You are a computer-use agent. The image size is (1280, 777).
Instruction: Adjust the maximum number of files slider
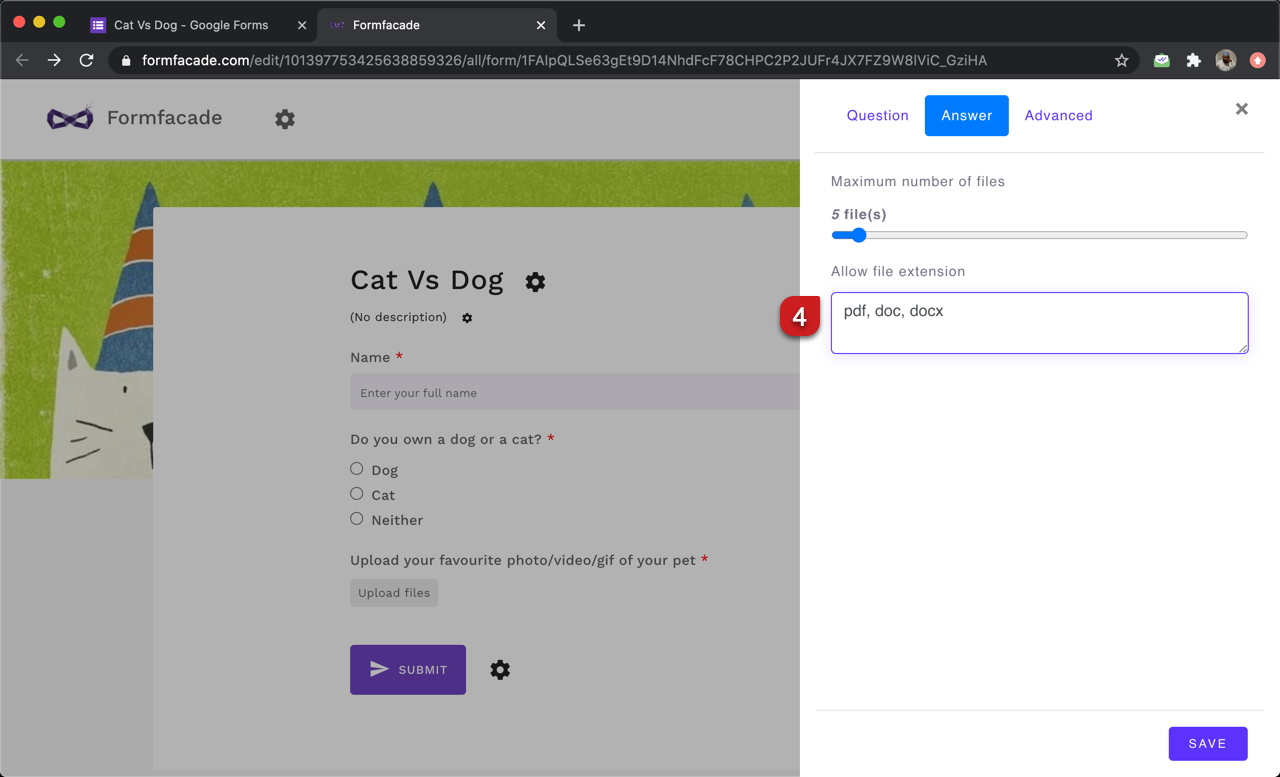pyautogui.click(x=858, y=235)
